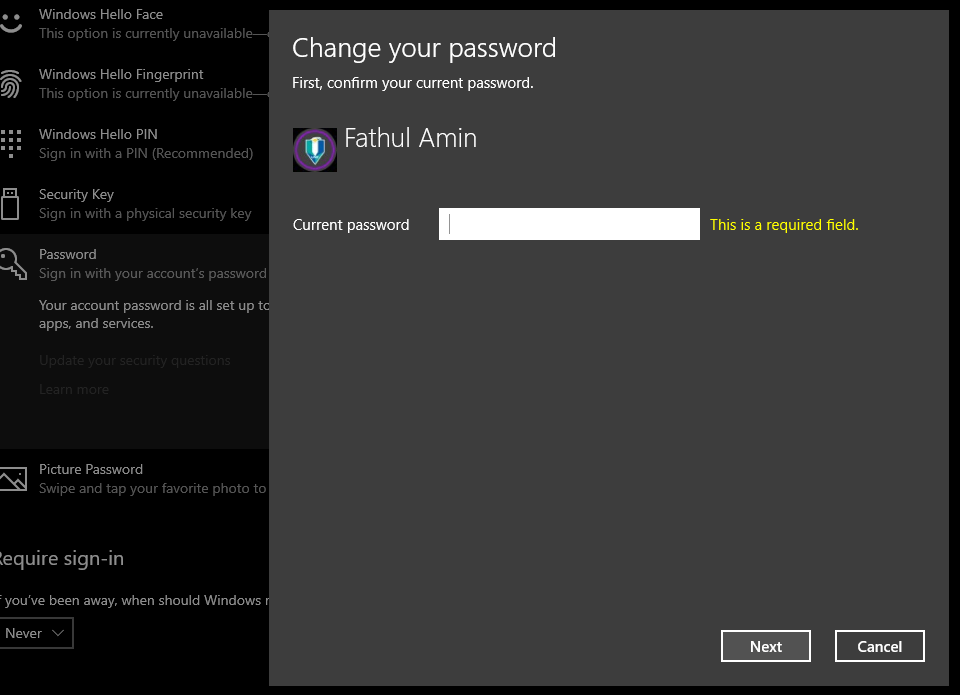Viewport: 960px width, 695px height.
Task: Click the 'This is a required field.' message
Action: [x=784, y=225]
